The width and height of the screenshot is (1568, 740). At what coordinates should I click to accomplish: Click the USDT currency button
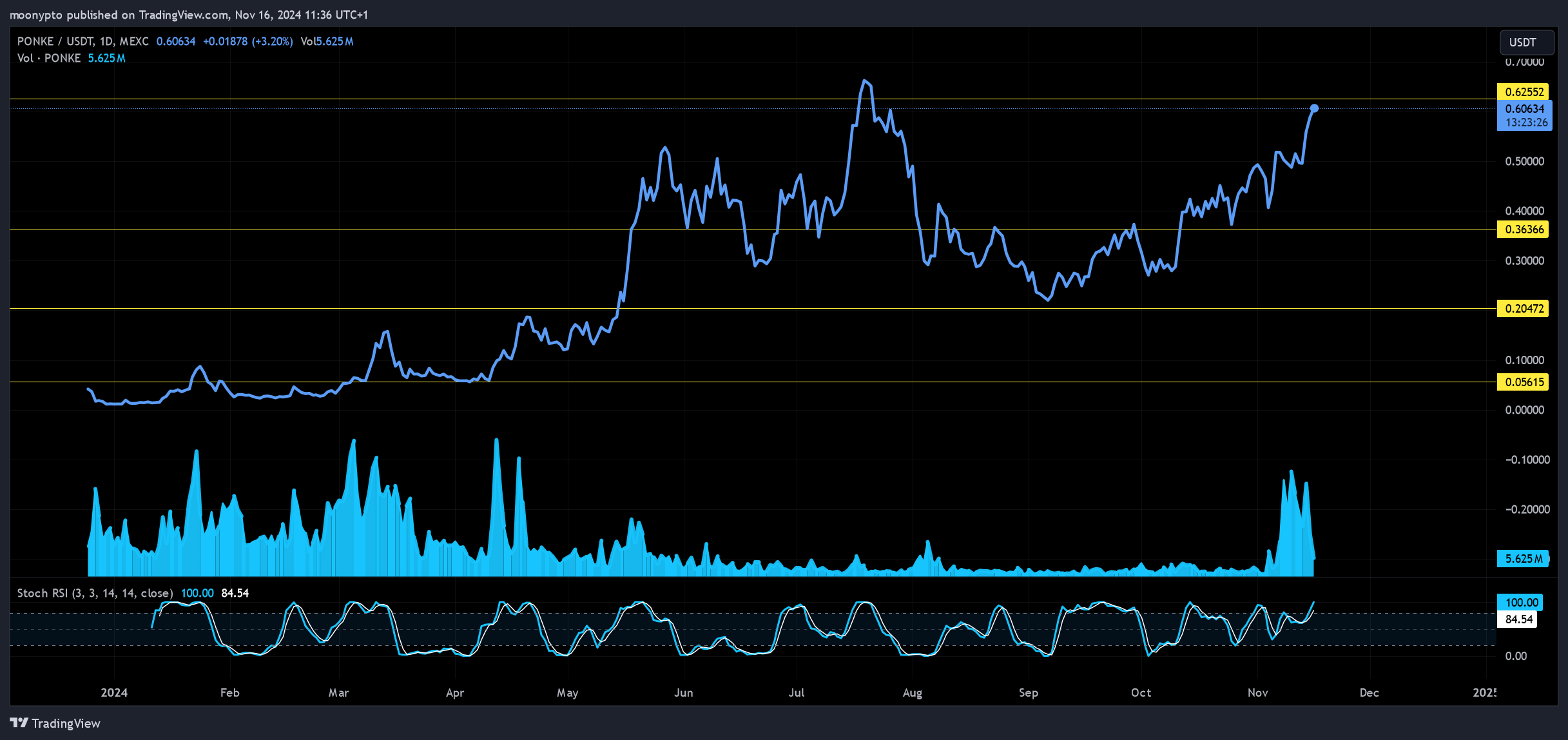pos(1526,43)
